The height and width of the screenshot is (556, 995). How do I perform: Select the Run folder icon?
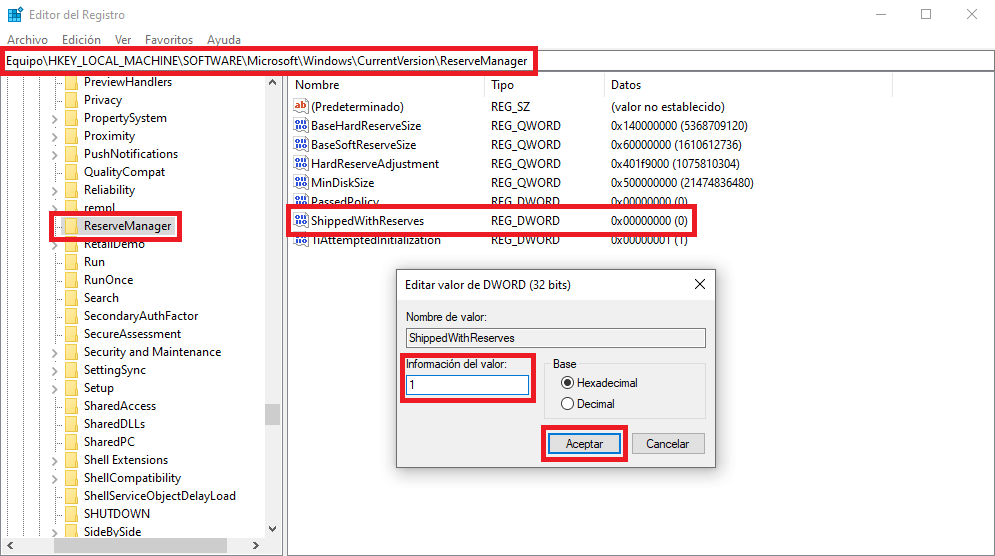tap(72, 261)
